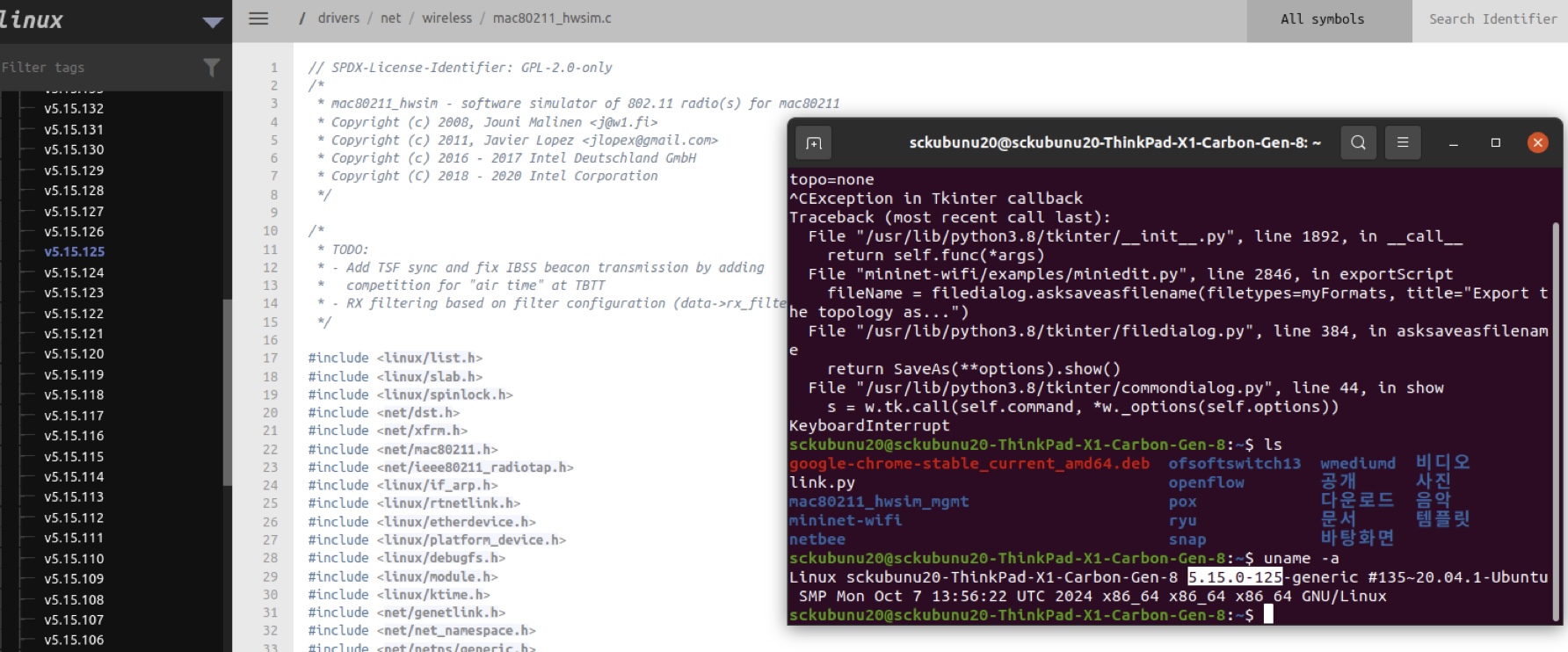The height and width of the screenshot is (652, 1568).
Task: Toggle the sidebar hamburger menu
Action: pos(258,18)
